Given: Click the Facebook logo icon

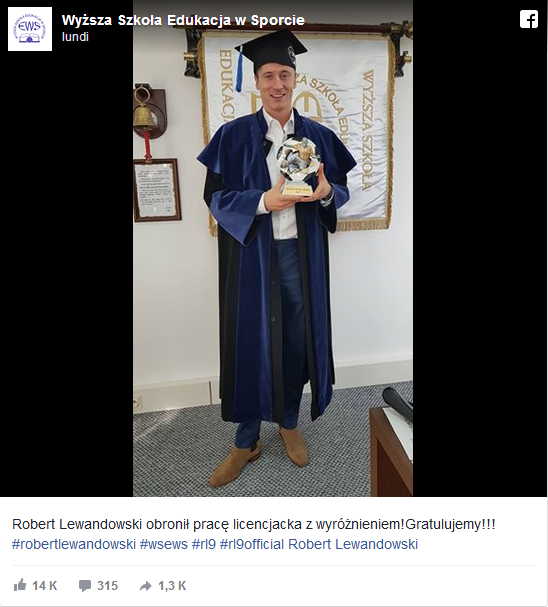Looking at the screenshot, I should [x=529, y=19].
